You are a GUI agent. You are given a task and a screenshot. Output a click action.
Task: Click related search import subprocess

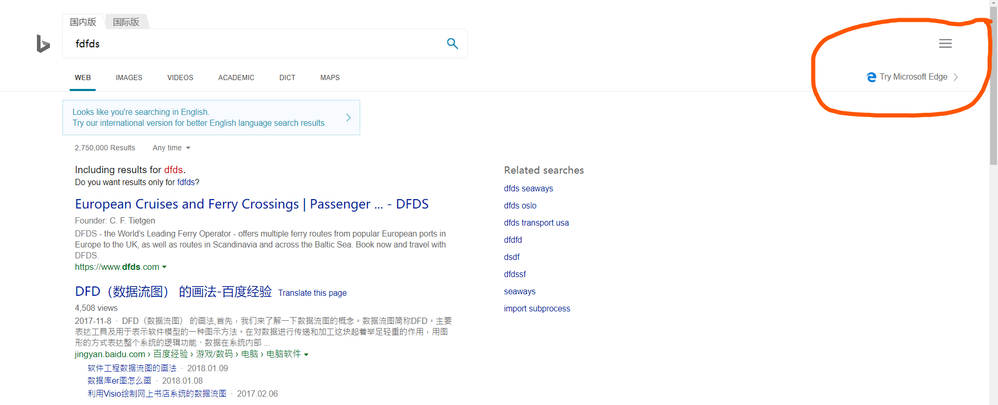coord(537,308)
